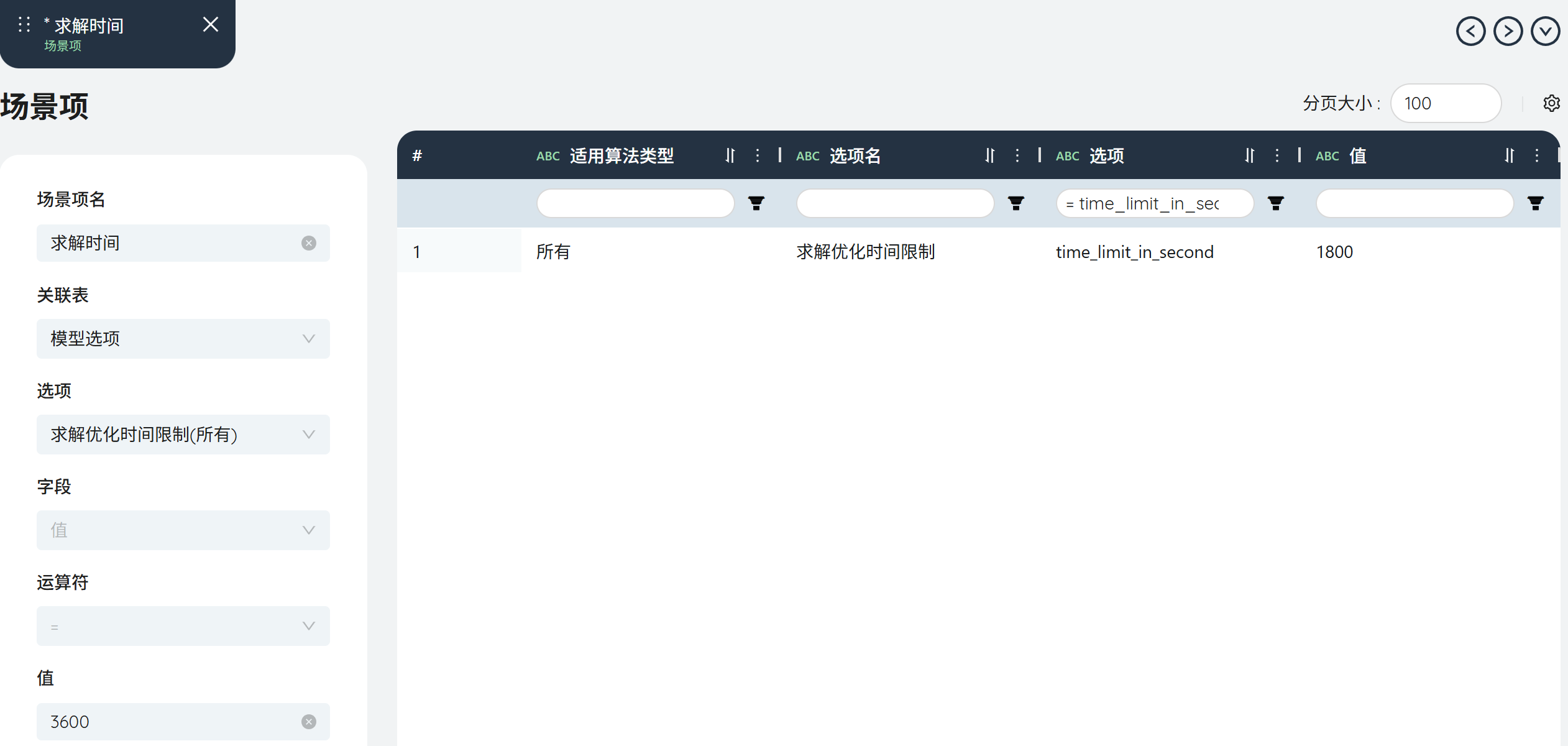1568x746 pixels.
Task: Click the filter icon for 选项名 column
Action: (1016, 203)
